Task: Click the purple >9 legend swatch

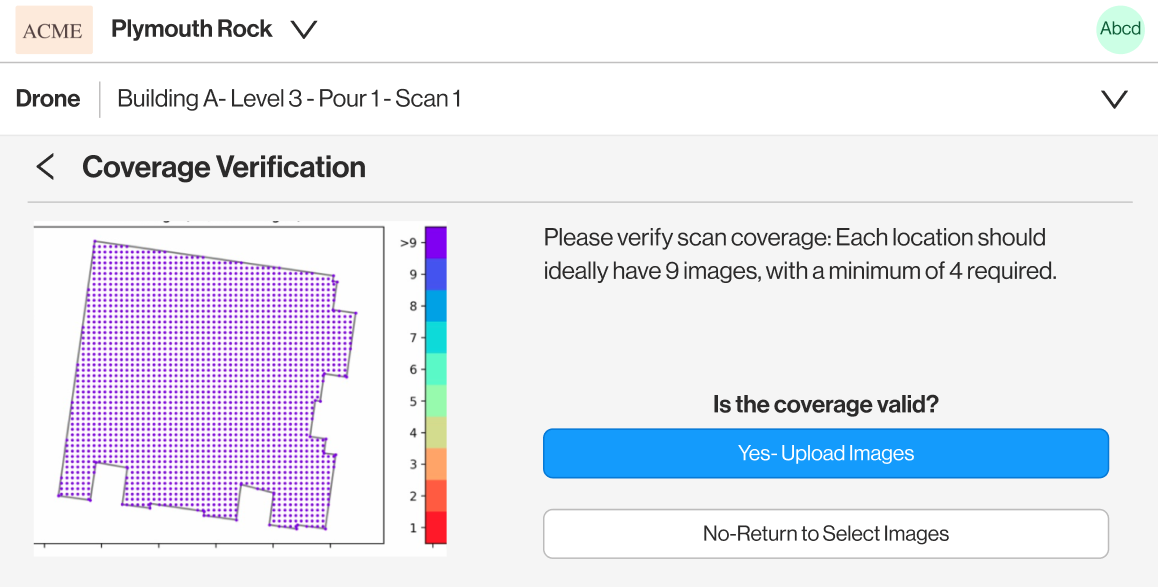Action: tap(436, 243)
